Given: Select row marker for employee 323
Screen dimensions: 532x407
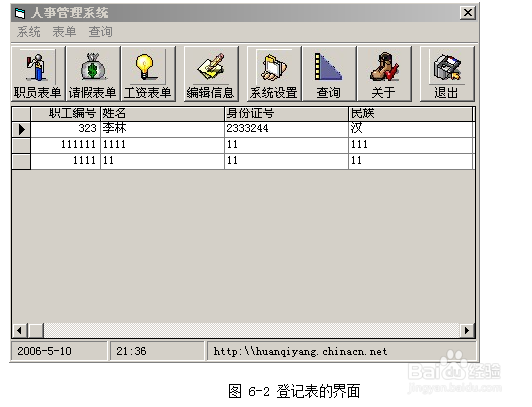Looking at the screenshot, I should (x=21, y=129).
